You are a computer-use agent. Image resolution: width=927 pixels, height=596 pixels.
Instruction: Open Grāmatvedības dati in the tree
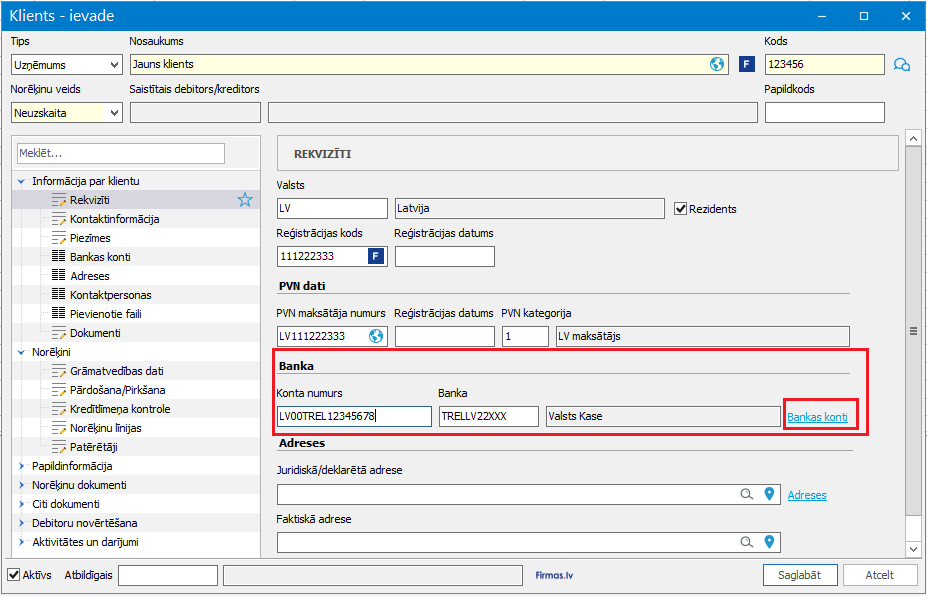pos(116,371)
